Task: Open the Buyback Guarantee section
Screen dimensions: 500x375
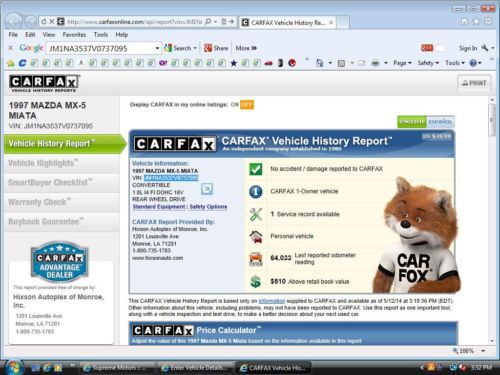Action: pos(62,221)
